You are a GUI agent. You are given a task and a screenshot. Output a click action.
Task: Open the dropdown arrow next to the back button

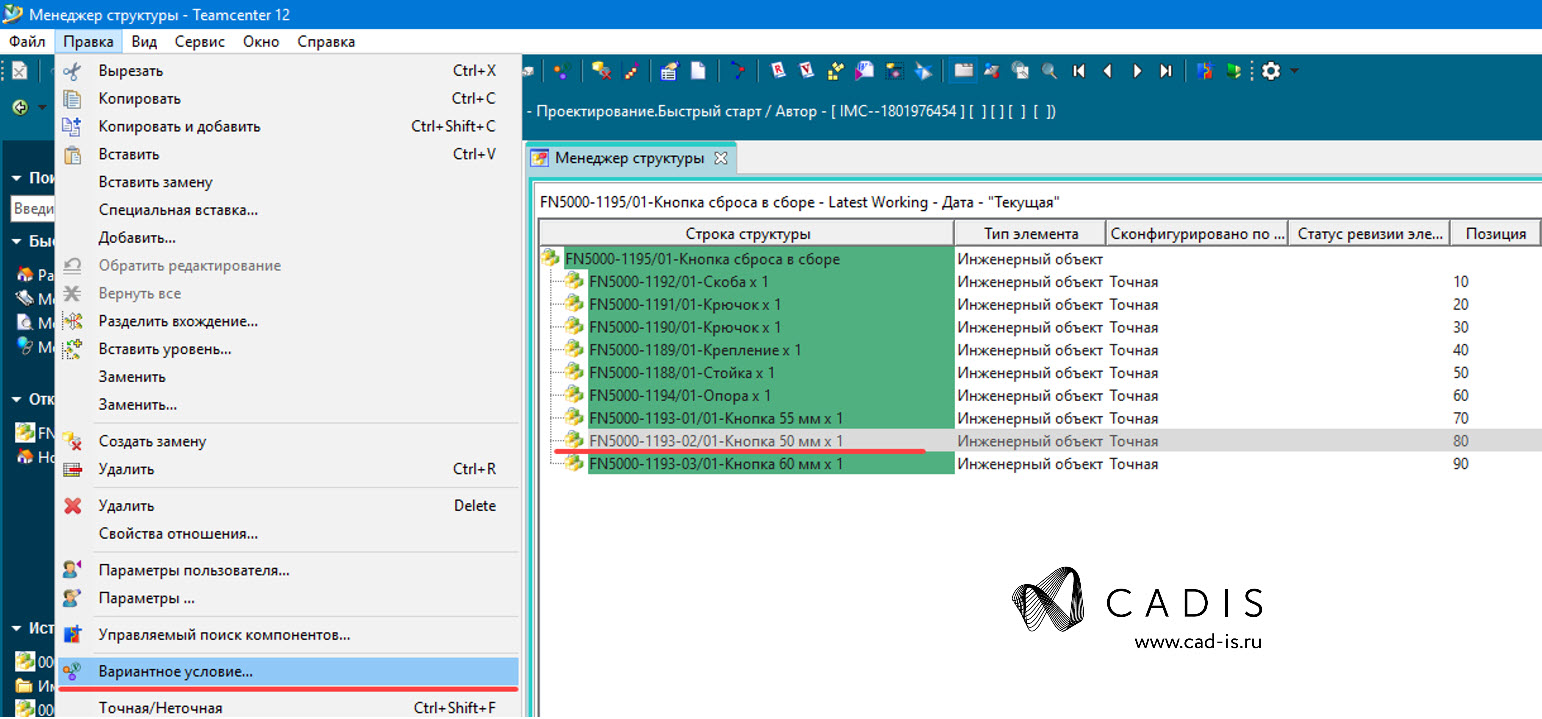(42, 107)
